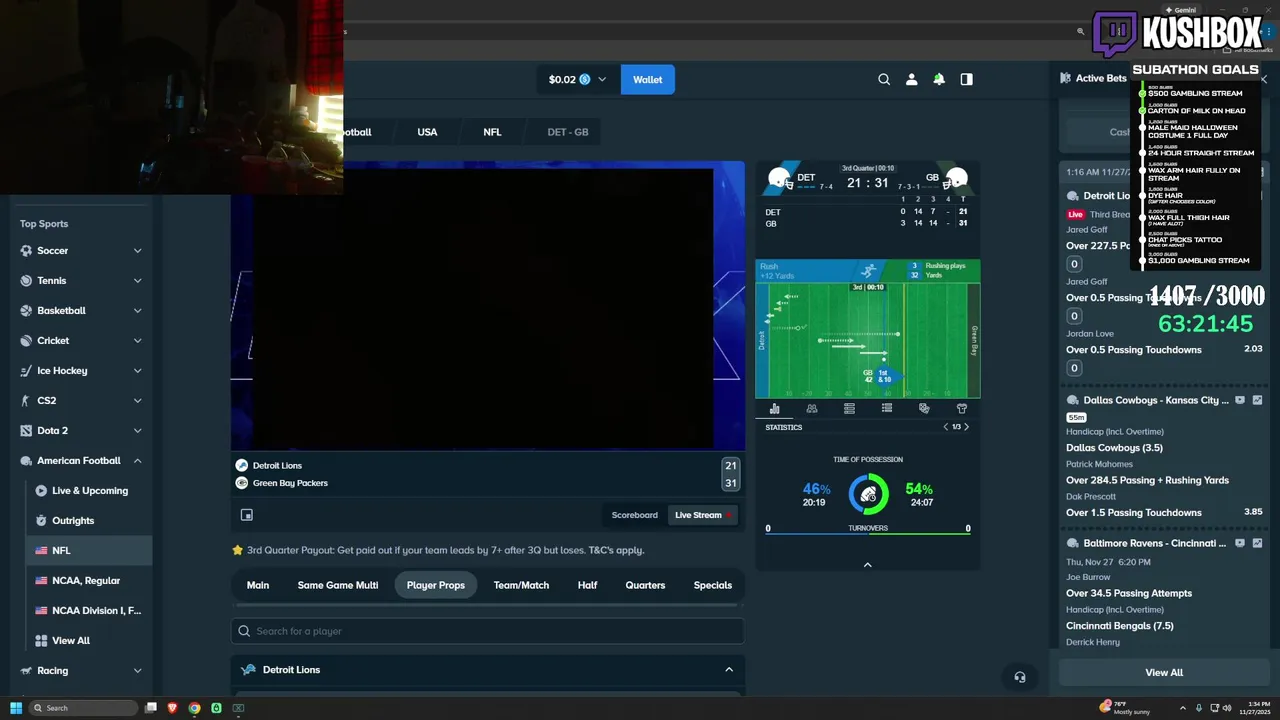This screenshot has width=1280, height=720.
Task: Collapse the match tracker widget
Action: pos(868,565)
